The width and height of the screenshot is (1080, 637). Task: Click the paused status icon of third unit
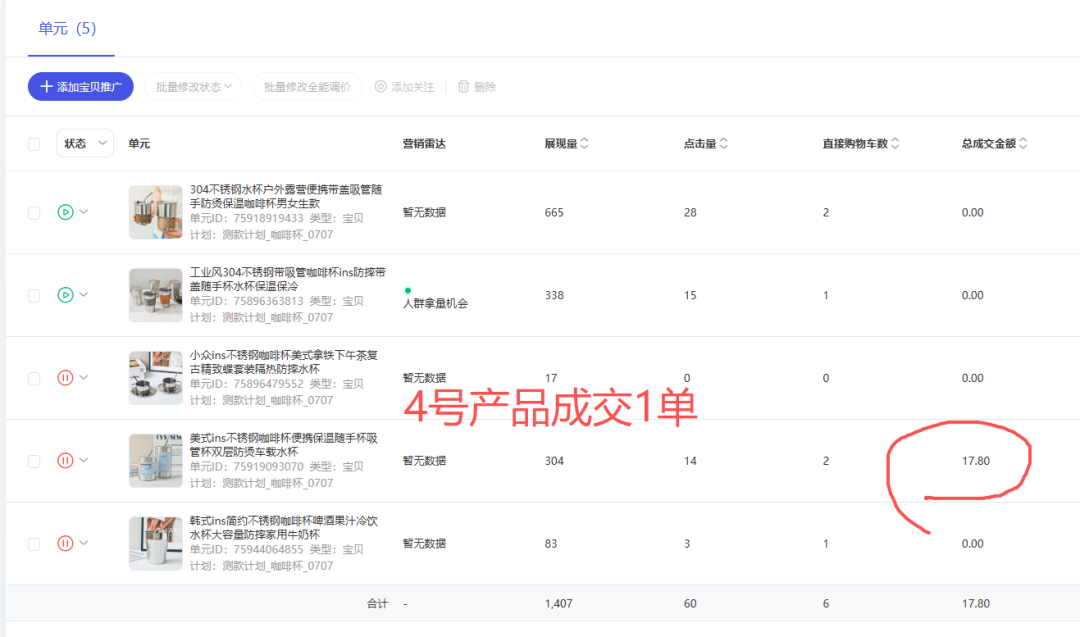(x=65, y=378)
